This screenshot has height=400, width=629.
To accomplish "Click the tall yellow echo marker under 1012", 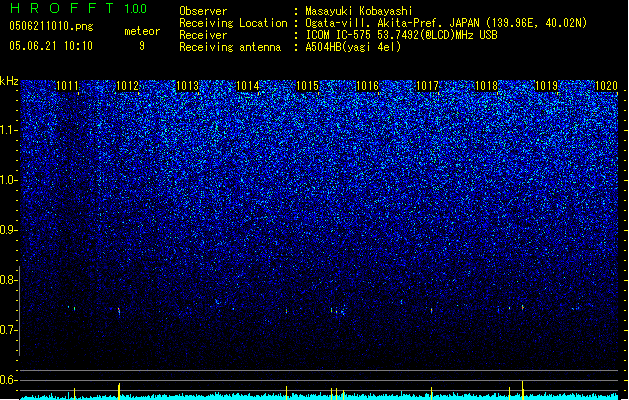I will (x=119, y=392).
